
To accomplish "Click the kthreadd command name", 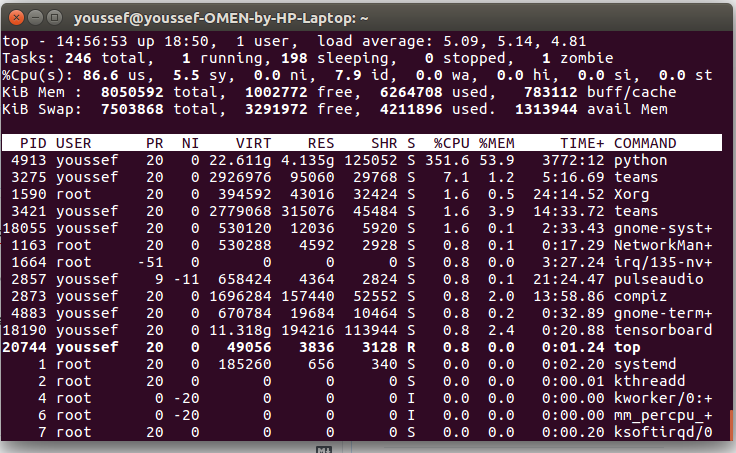I will click(650, 381).
